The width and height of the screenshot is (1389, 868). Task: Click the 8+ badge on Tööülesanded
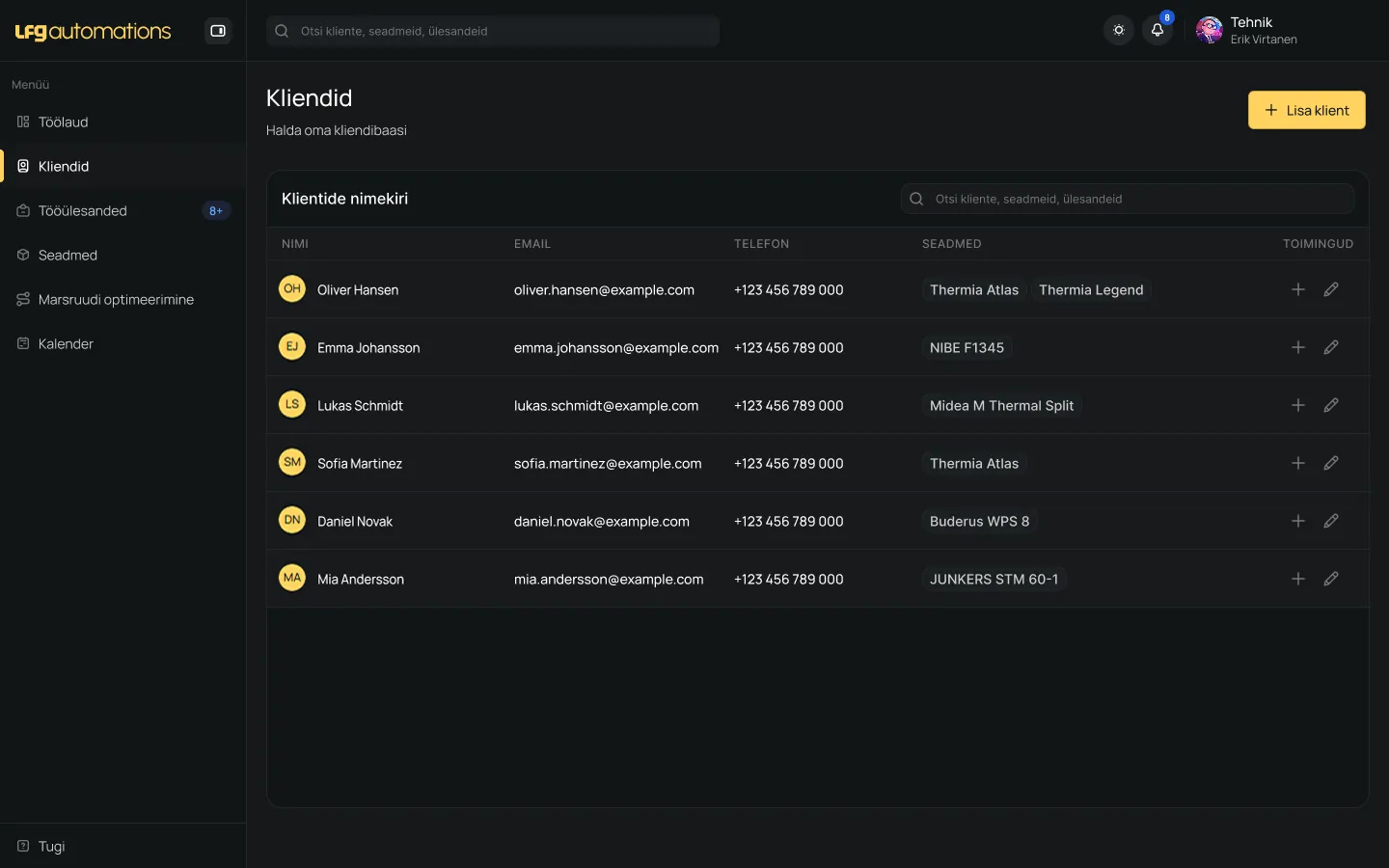click(x=216, y=211)
